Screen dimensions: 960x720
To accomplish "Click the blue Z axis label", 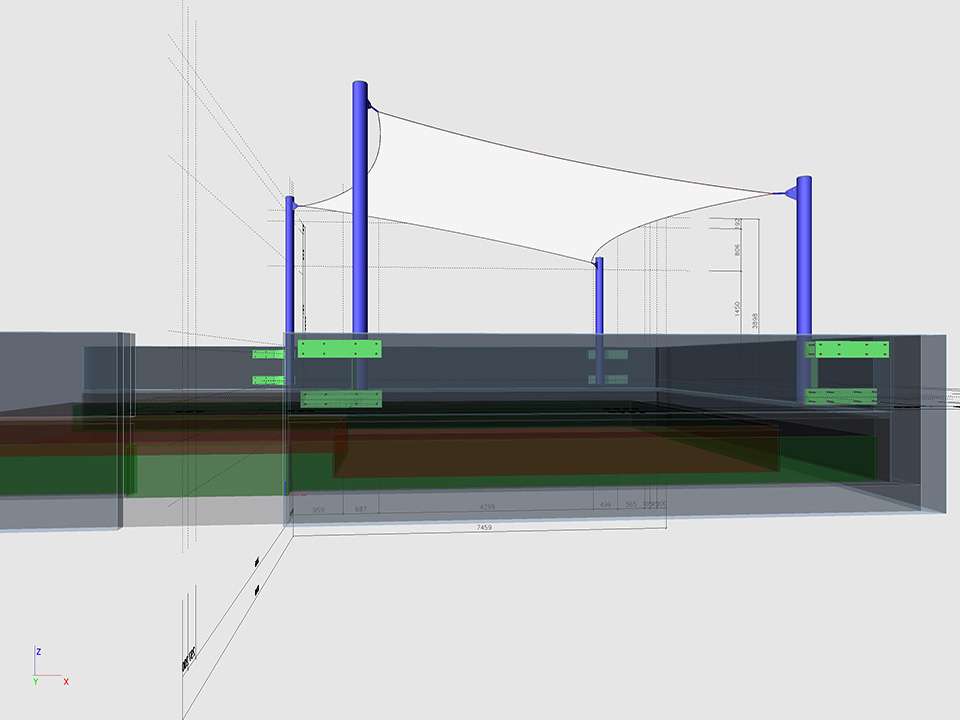I will 38,651.
